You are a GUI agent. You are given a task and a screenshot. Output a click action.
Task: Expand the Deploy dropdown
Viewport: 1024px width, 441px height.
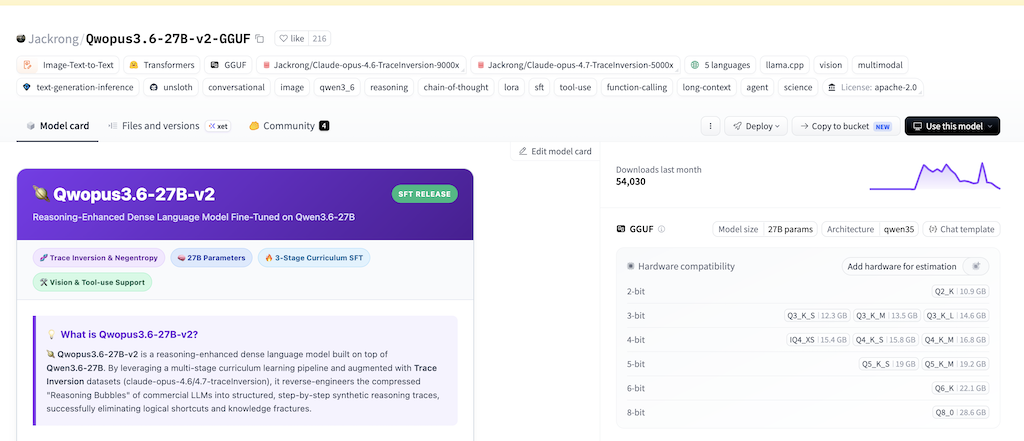click(x=756, y=126)
